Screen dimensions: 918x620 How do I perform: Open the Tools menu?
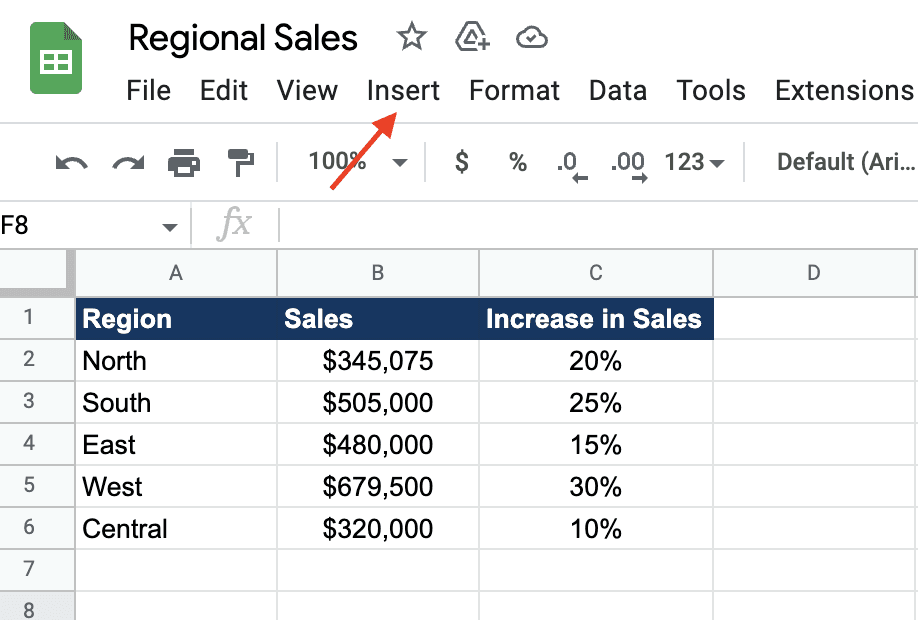[711, 91]
